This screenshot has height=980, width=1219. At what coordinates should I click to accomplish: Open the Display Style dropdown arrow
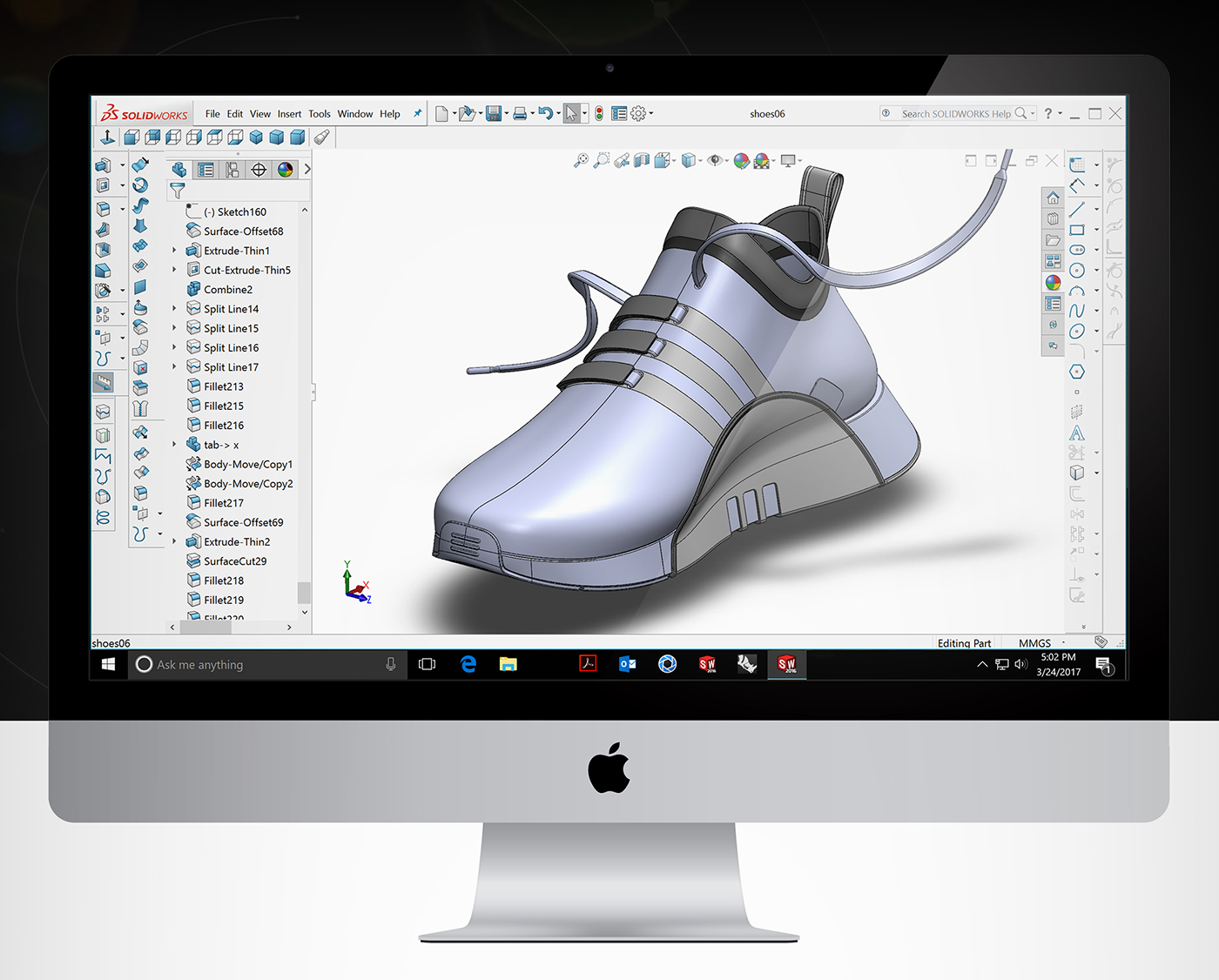[x=700, y=161]
